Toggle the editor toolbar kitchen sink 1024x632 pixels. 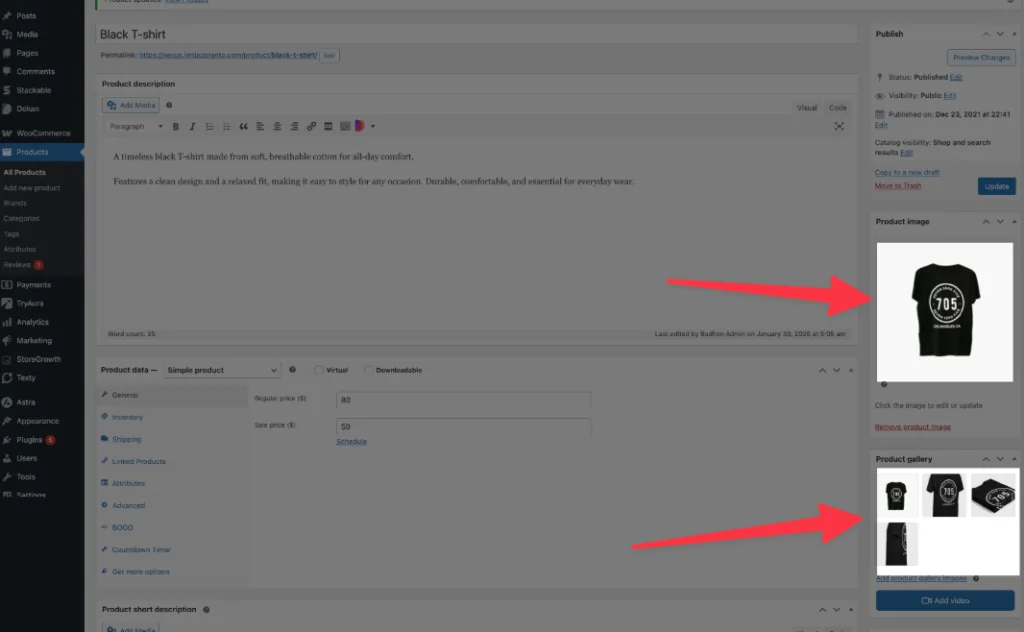pos(345,127)
